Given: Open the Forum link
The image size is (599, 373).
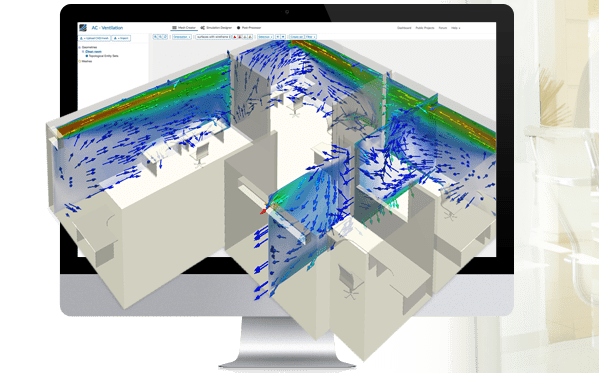Looking at the screenshot, I should (x=443, y=28).
